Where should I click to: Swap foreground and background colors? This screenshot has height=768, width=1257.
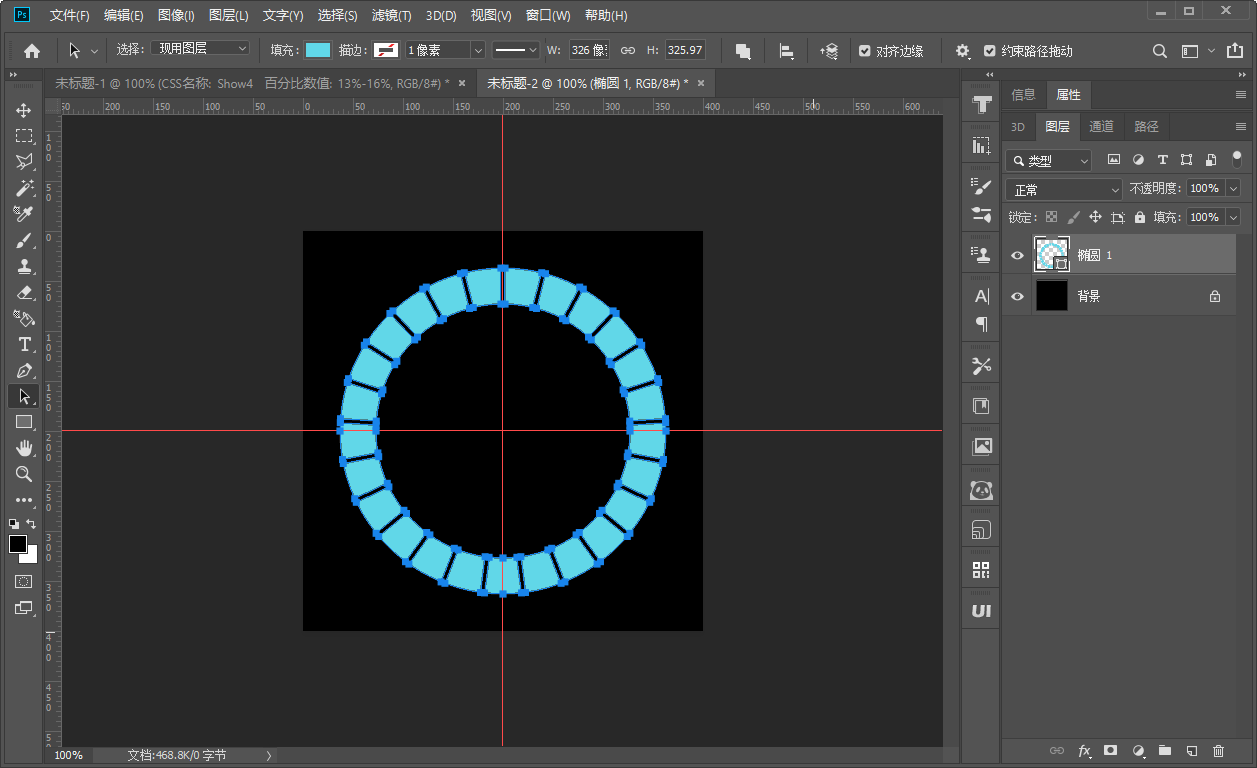point(31,523)
